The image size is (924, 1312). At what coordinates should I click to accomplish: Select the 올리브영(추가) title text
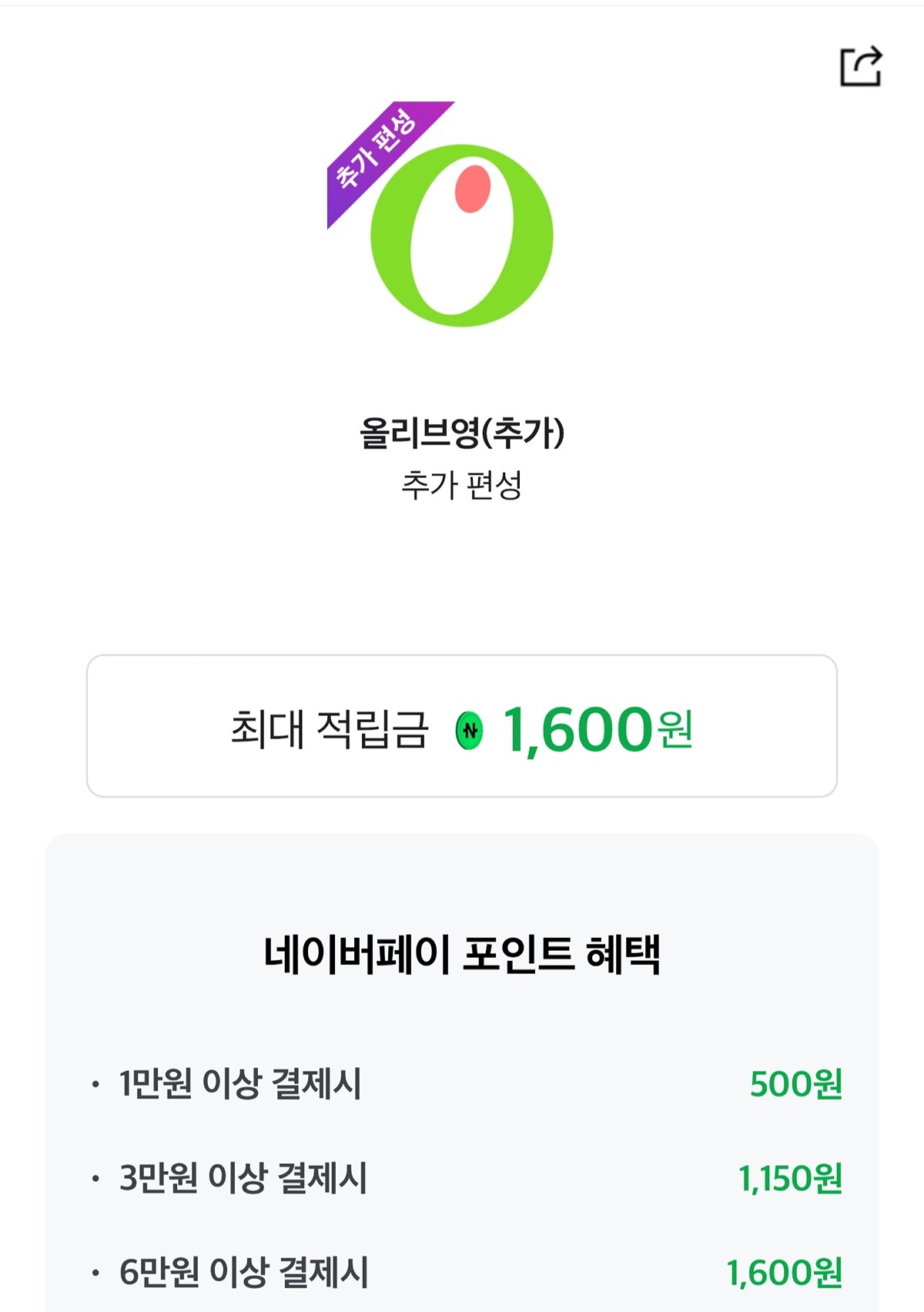coord(462,432)
